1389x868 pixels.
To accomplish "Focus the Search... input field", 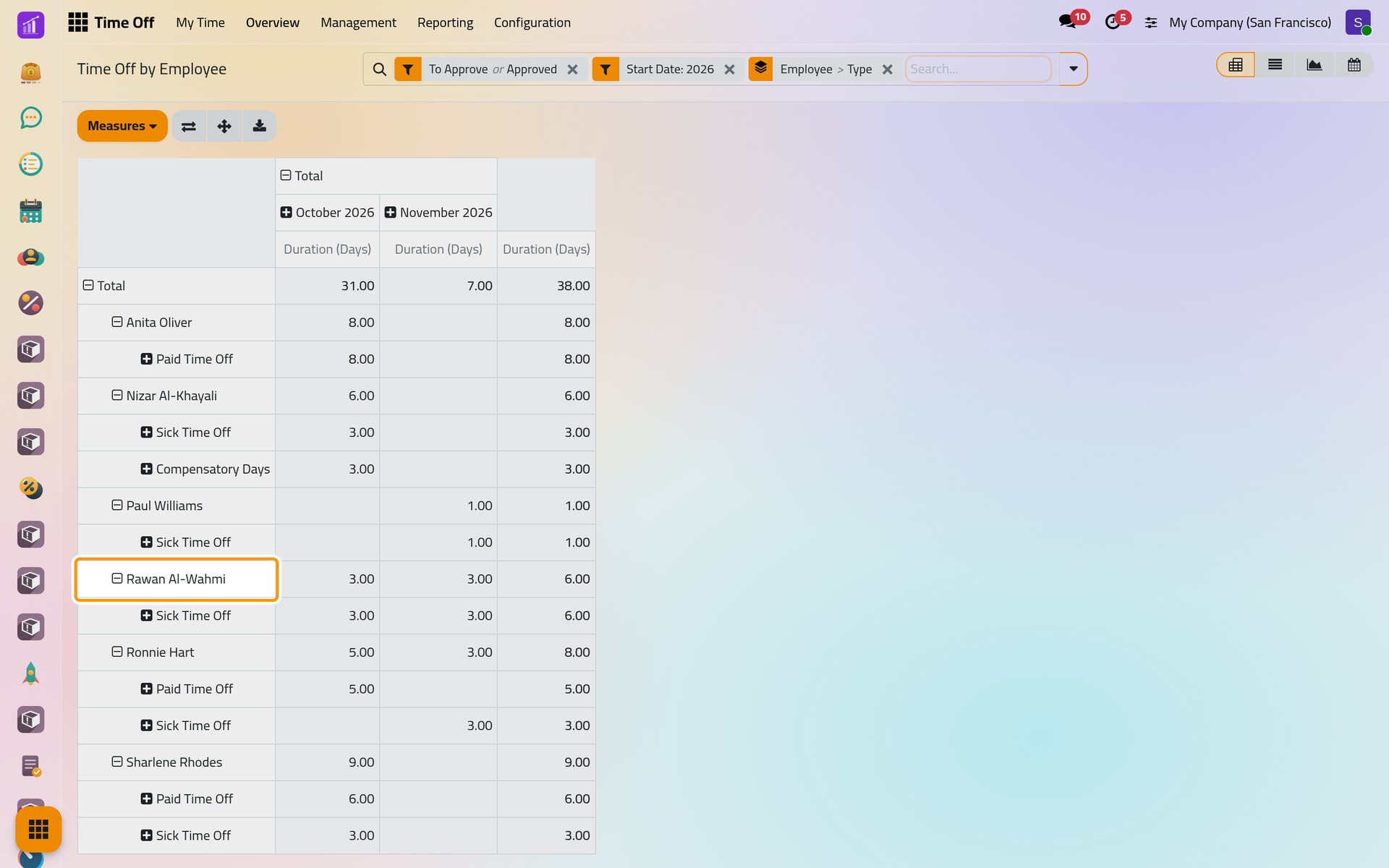I will (978, 69).
